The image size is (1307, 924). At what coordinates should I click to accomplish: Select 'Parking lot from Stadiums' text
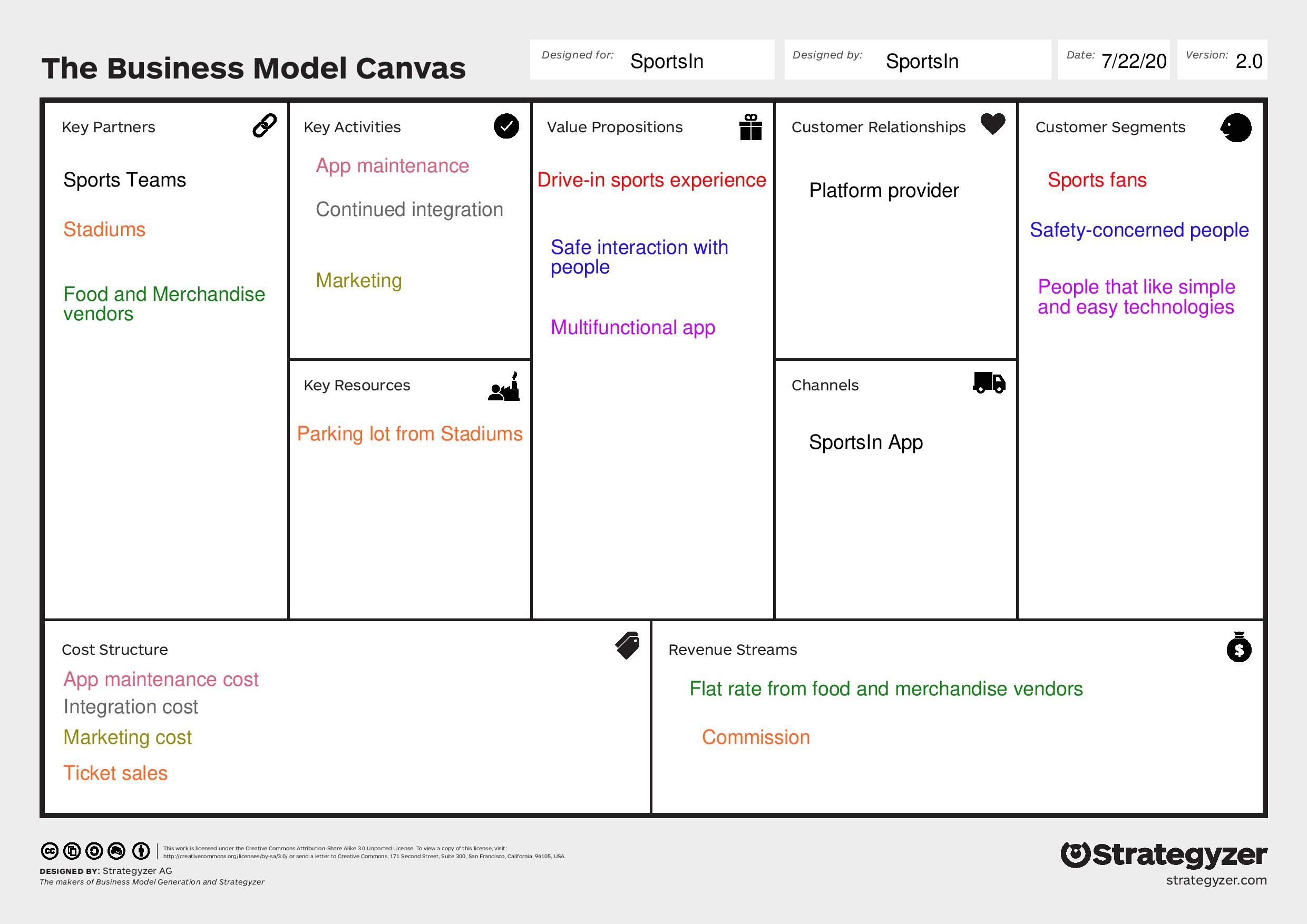410,434
